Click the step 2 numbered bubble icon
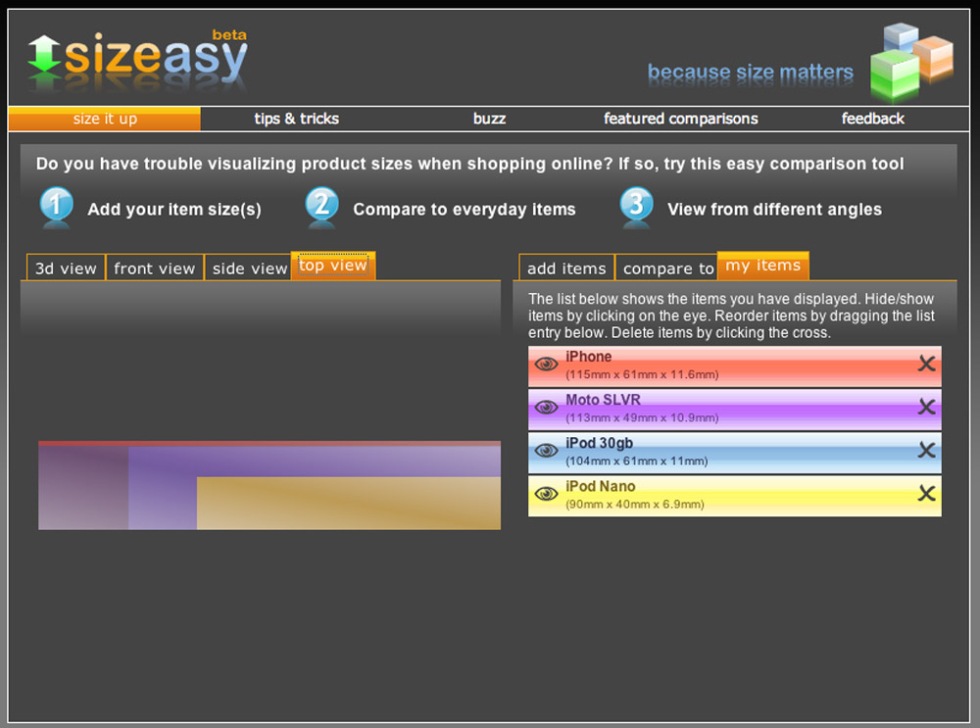This screenshot has width=980, height=728. click(x=321, y=206)
